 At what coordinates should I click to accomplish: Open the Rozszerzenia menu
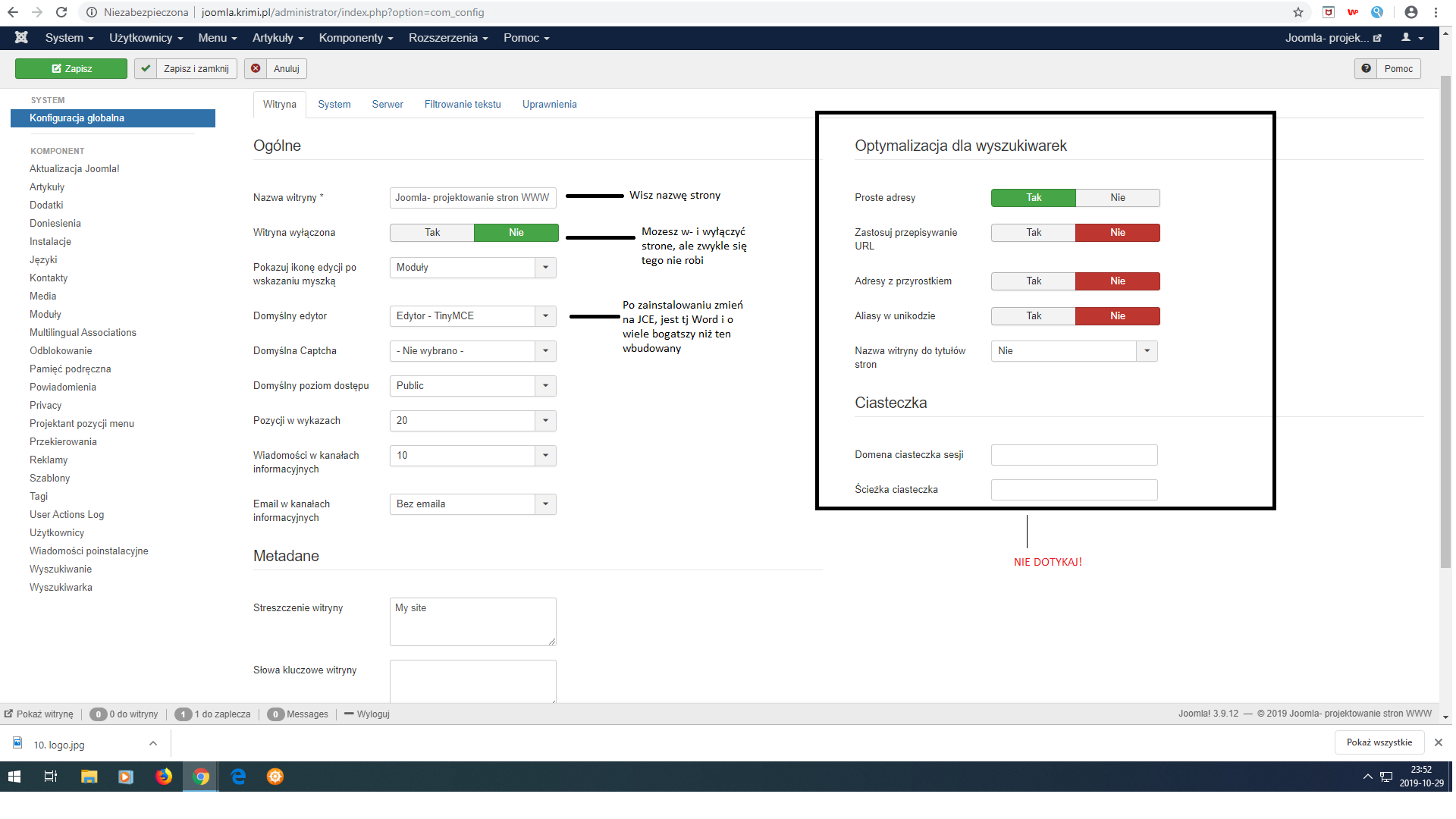tap(447, 38)
